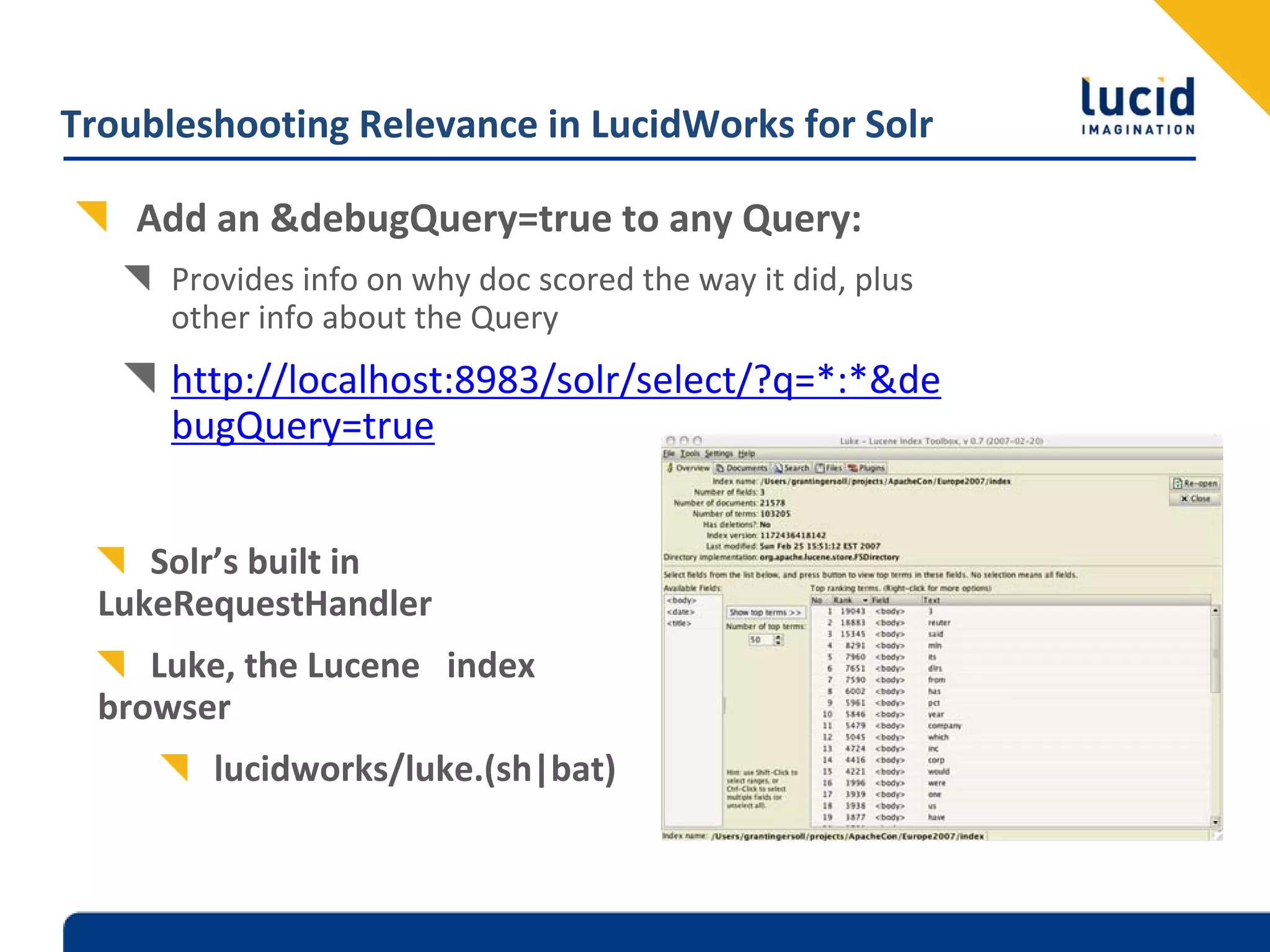
Task: Select the term row 'corp'
Action: [1011, 760]
